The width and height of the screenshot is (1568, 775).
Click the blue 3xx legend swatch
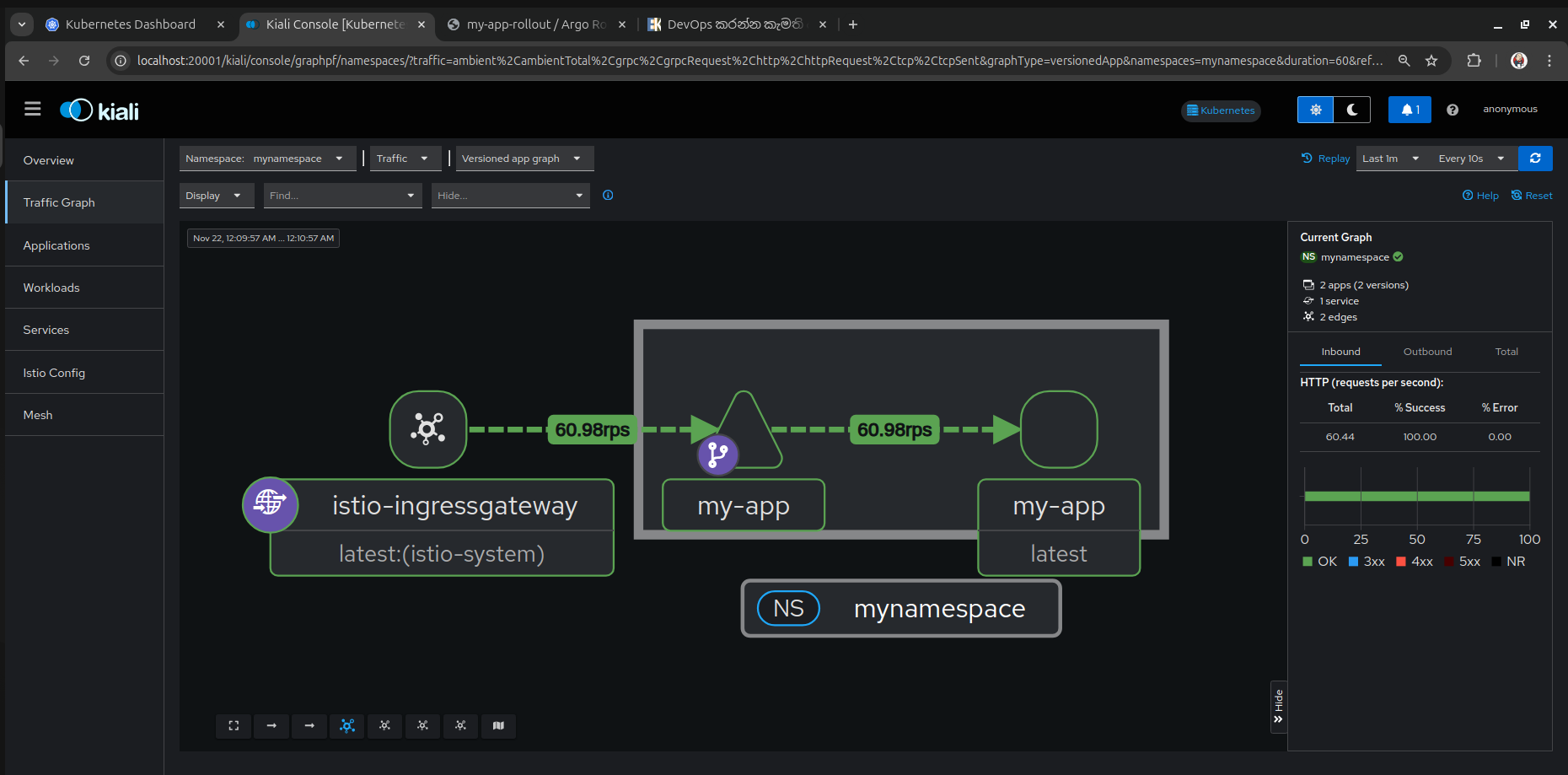point(1353,562)
